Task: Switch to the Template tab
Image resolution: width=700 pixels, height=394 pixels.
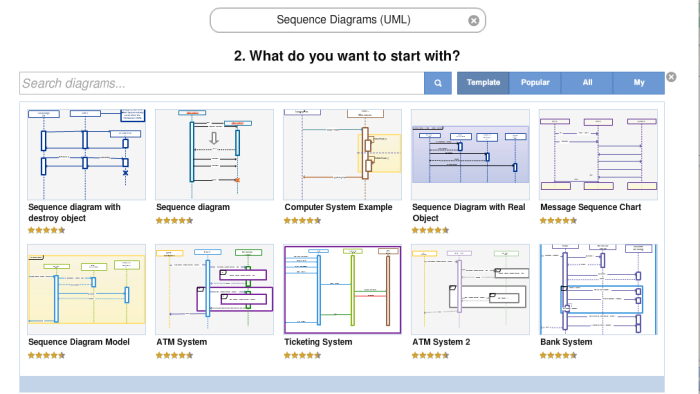Action: click(x=483, y=83)
